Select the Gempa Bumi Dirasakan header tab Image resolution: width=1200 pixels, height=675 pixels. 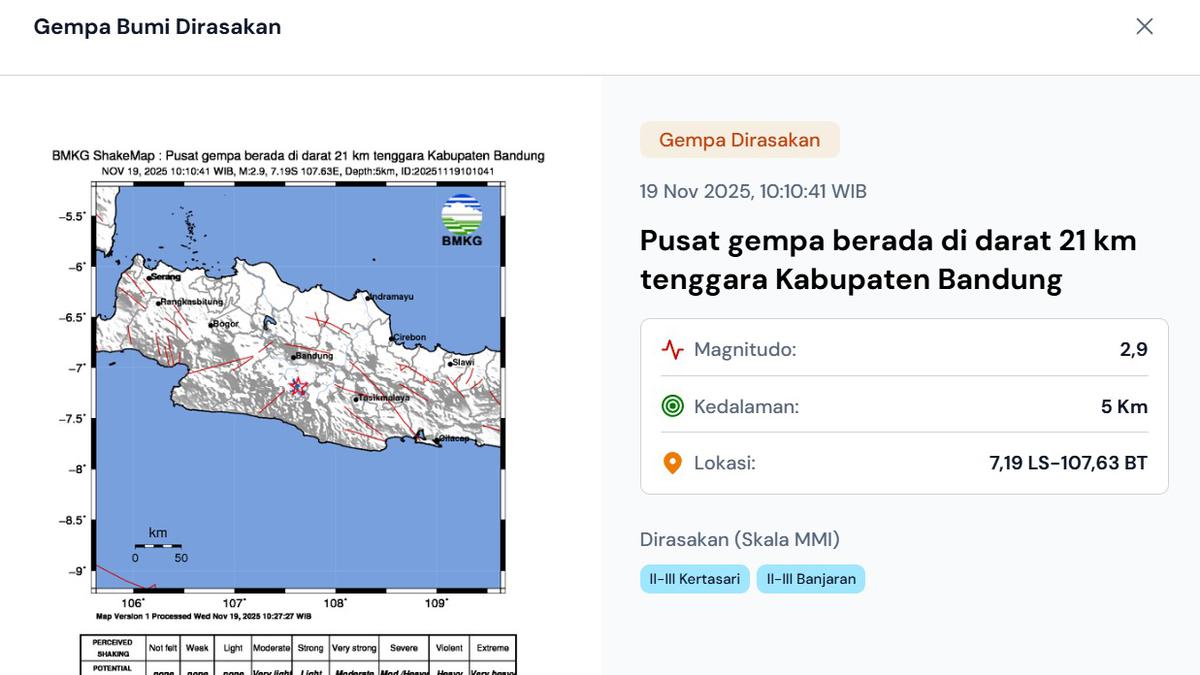click(x=157, y=27)
